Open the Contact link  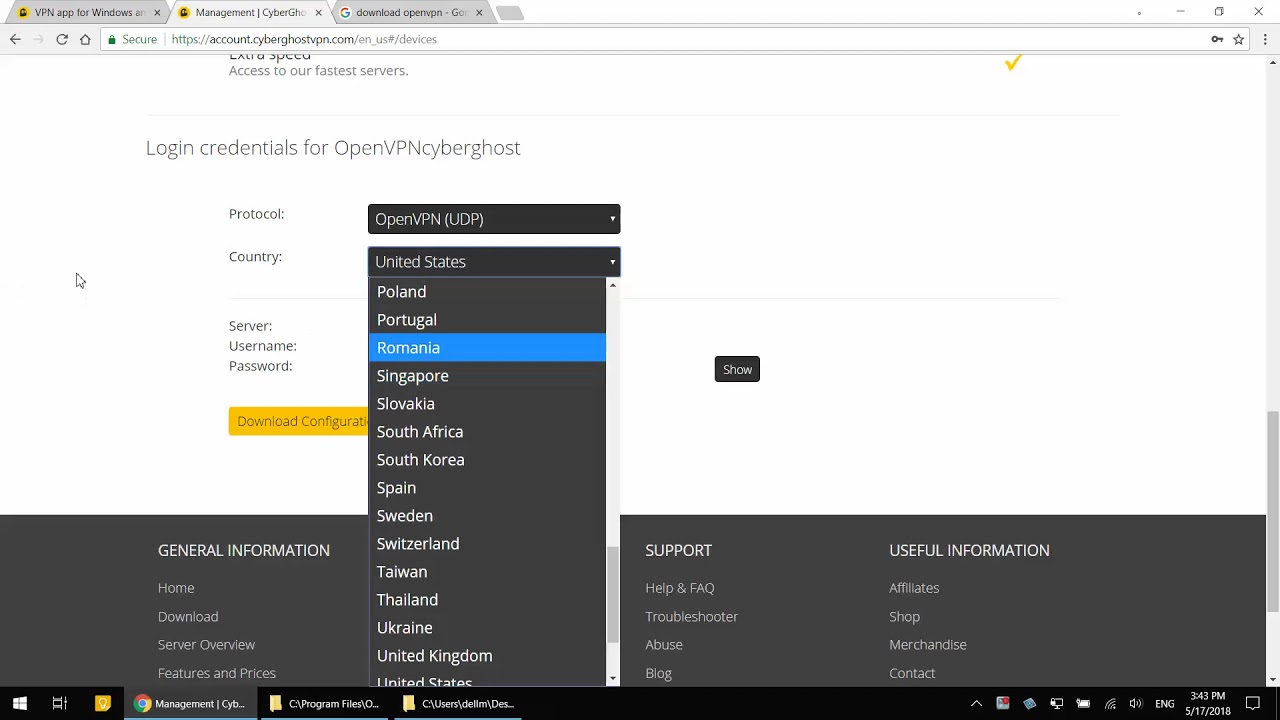click(x=912, y=673)
